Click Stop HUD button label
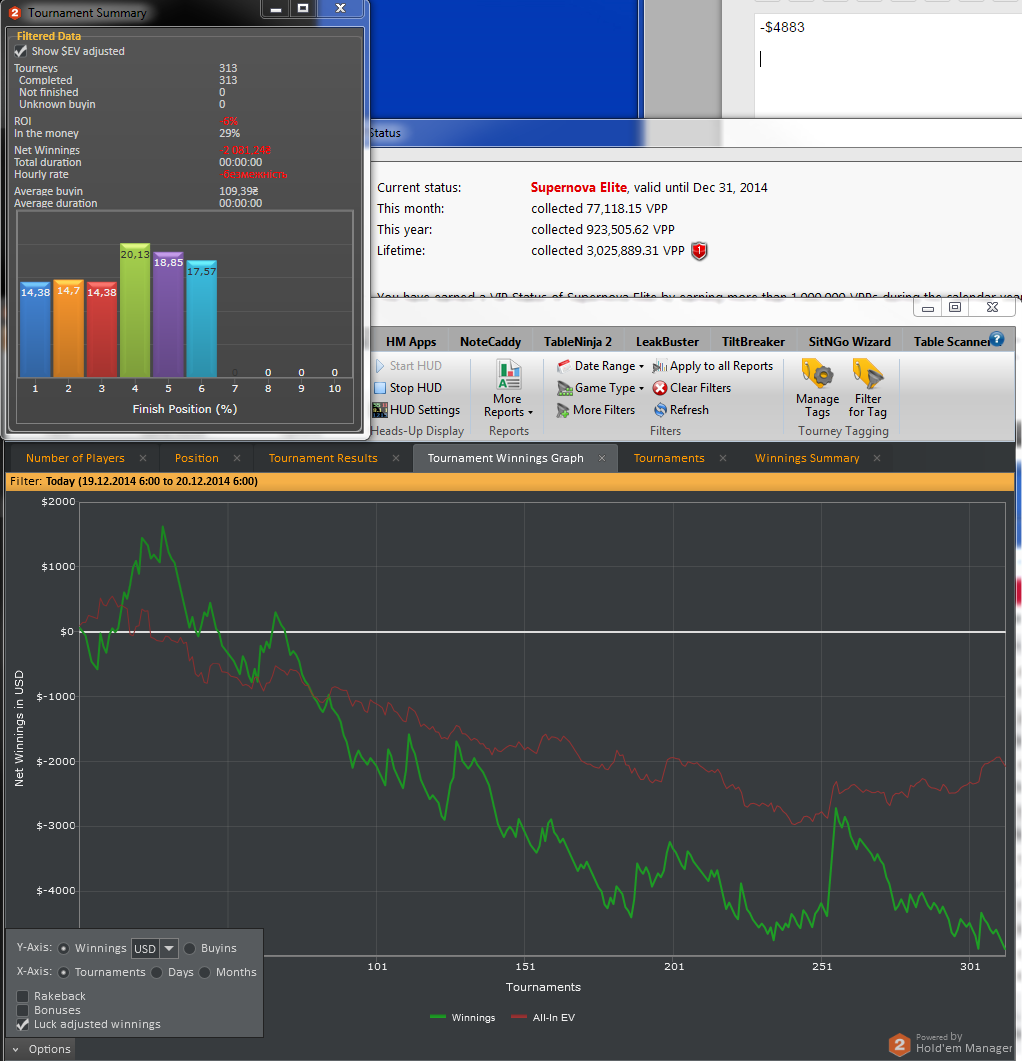The width and height of the screenshot is (1022, 1061). point(416,388)
